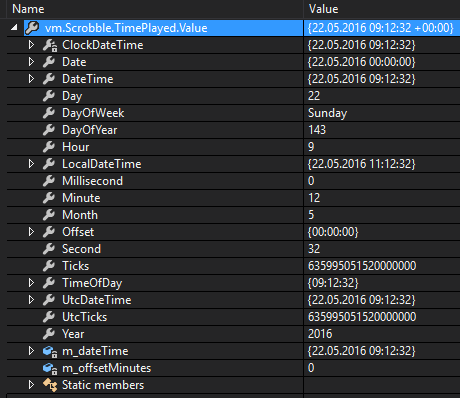Expand the m_dateTime field
460x398 pixels.
pos(31,351)
